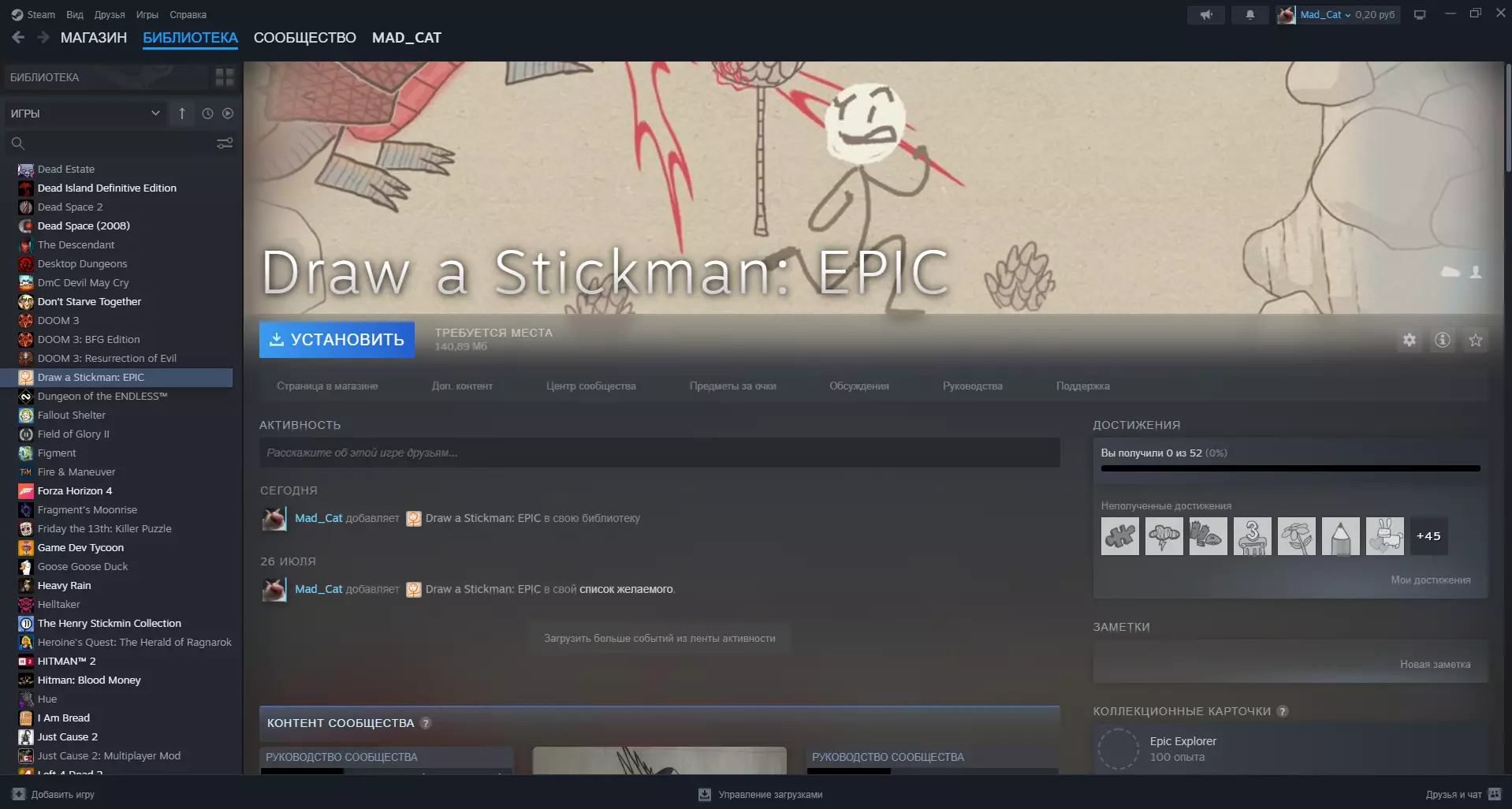Click the game settings gear icon
The image size is (1512, 809).
[x=1410, y=340]
